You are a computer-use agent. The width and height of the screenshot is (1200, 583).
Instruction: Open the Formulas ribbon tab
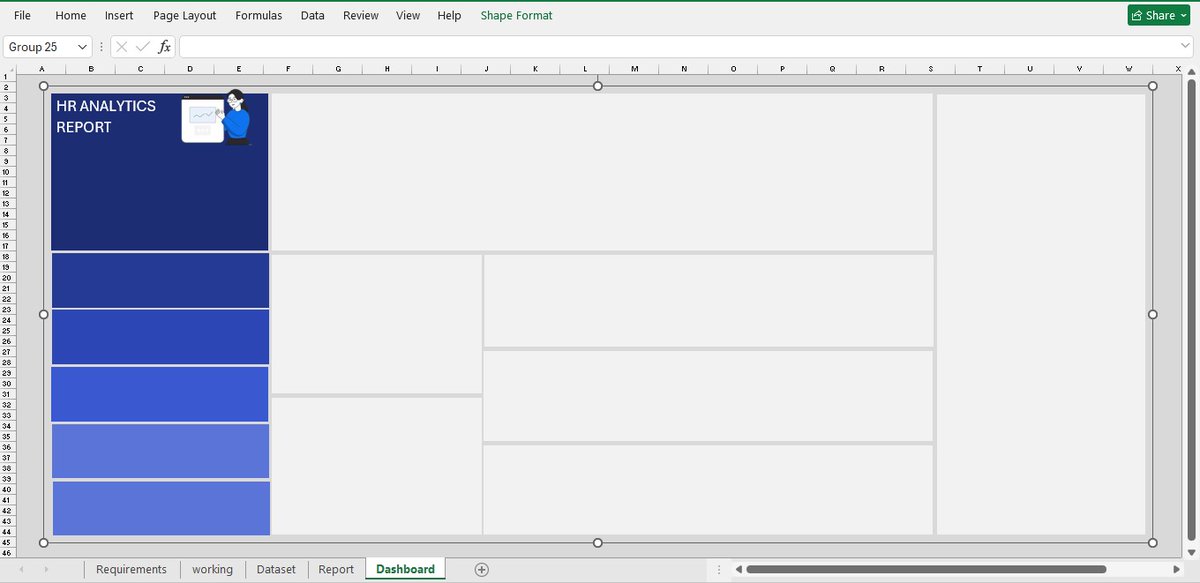pyautogui.click(x=259, y=15)
